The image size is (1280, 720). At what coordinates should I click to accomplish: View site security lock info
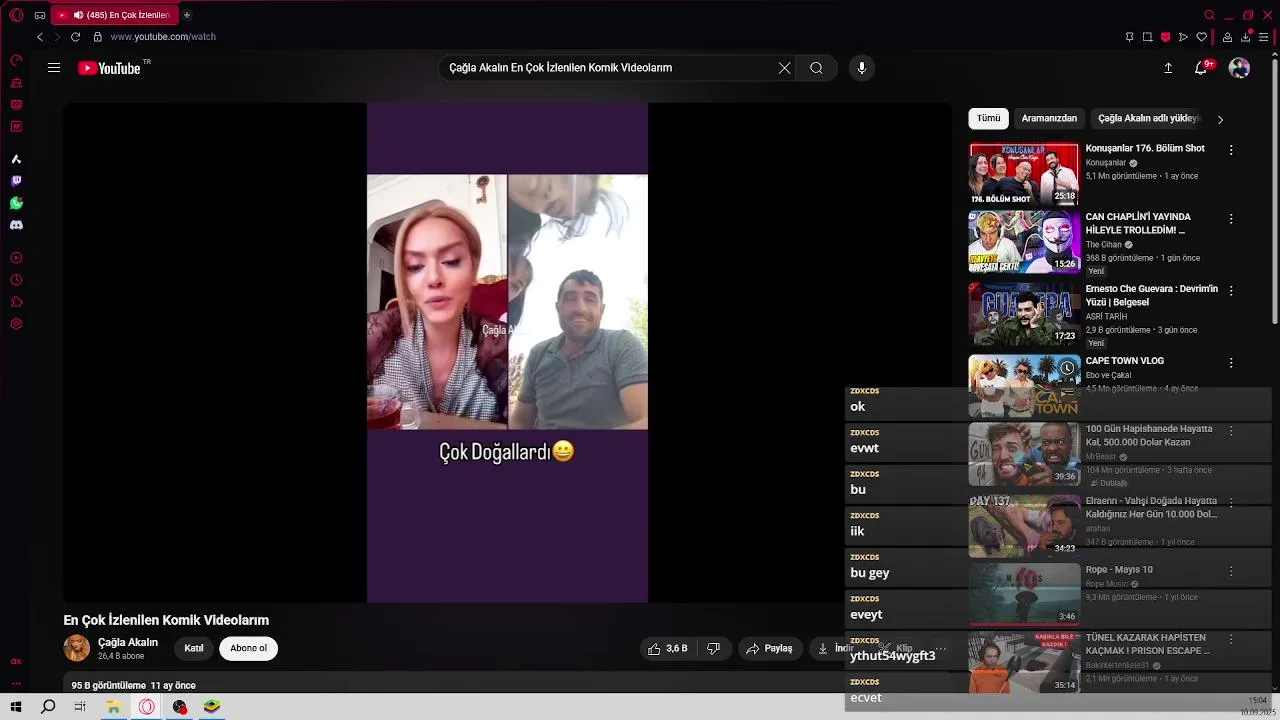[x=97, y=37]
